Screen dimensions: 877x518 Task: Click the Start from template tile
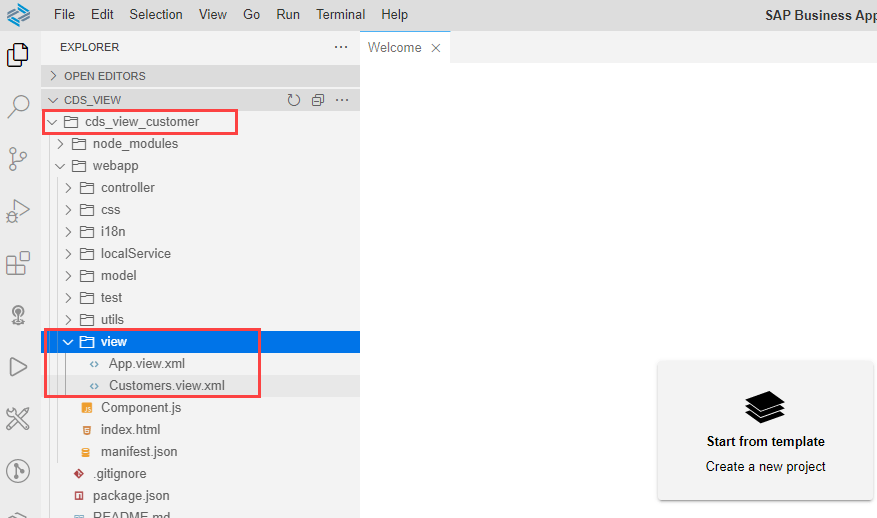[x=765, y=430]
